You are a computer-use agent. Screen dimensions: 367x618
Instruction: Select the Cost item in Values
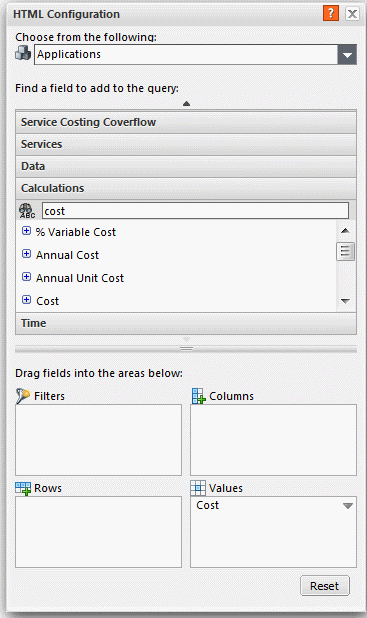[207, 505]
